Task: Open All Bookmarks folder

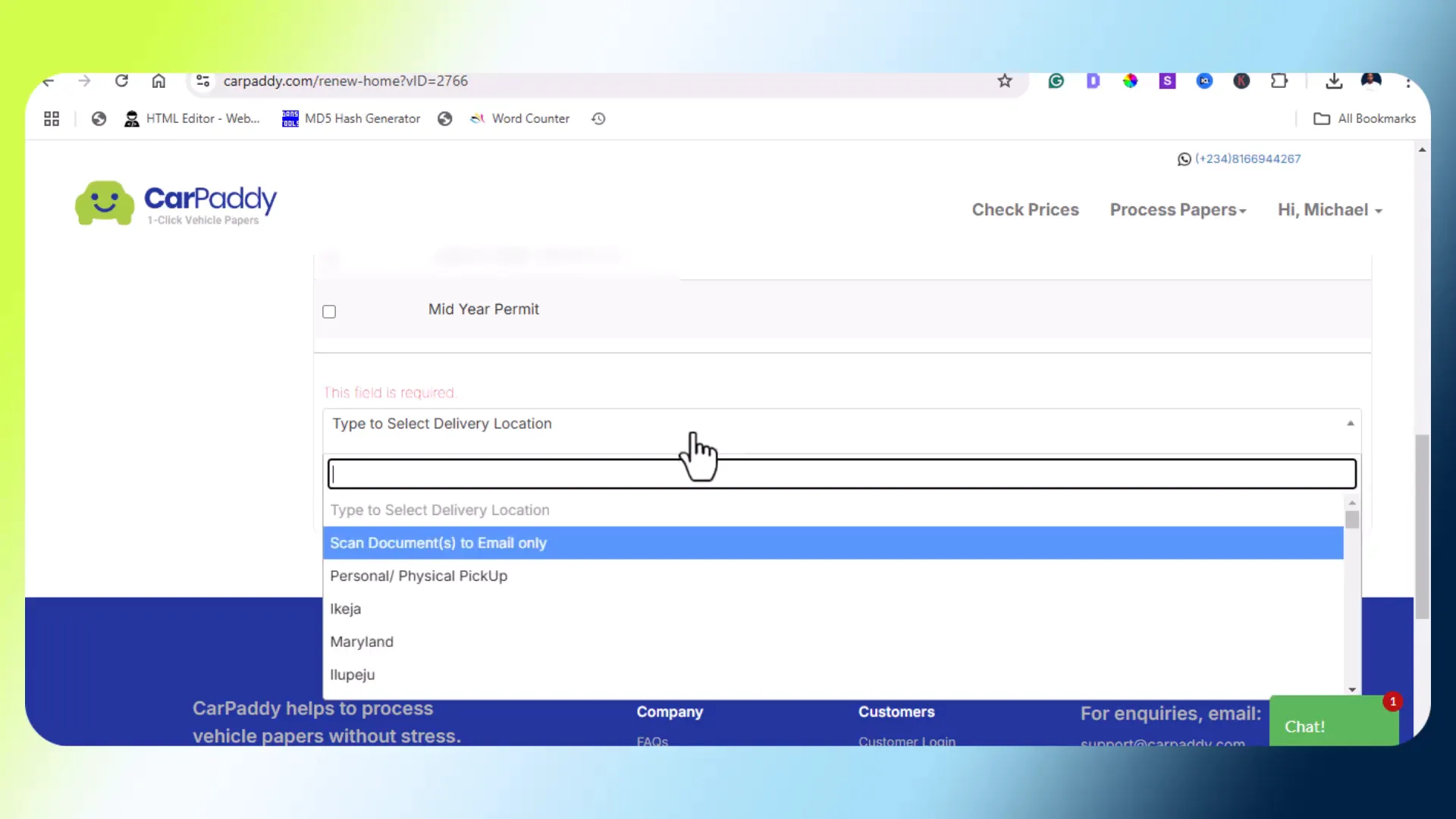Action: pos(1365,119)
